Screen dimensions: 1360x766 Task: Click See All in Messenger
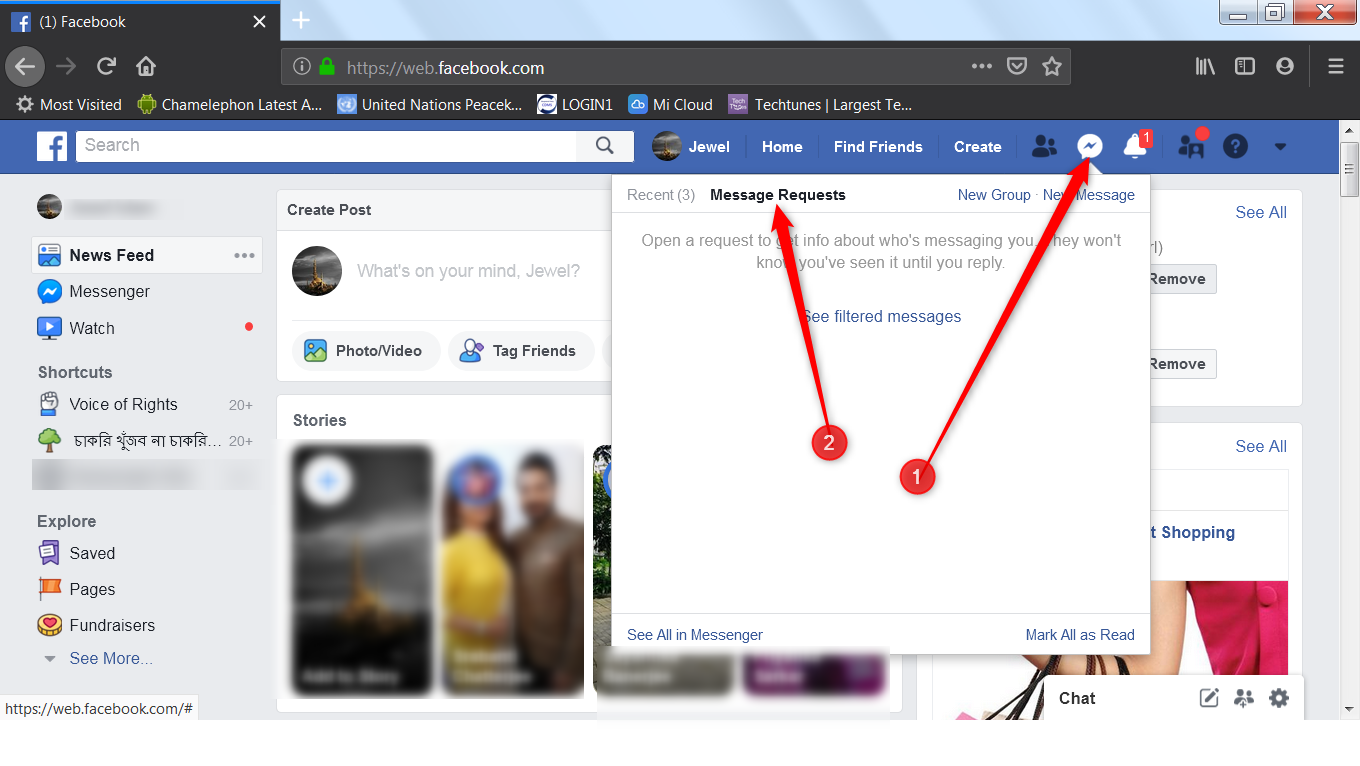695,635
